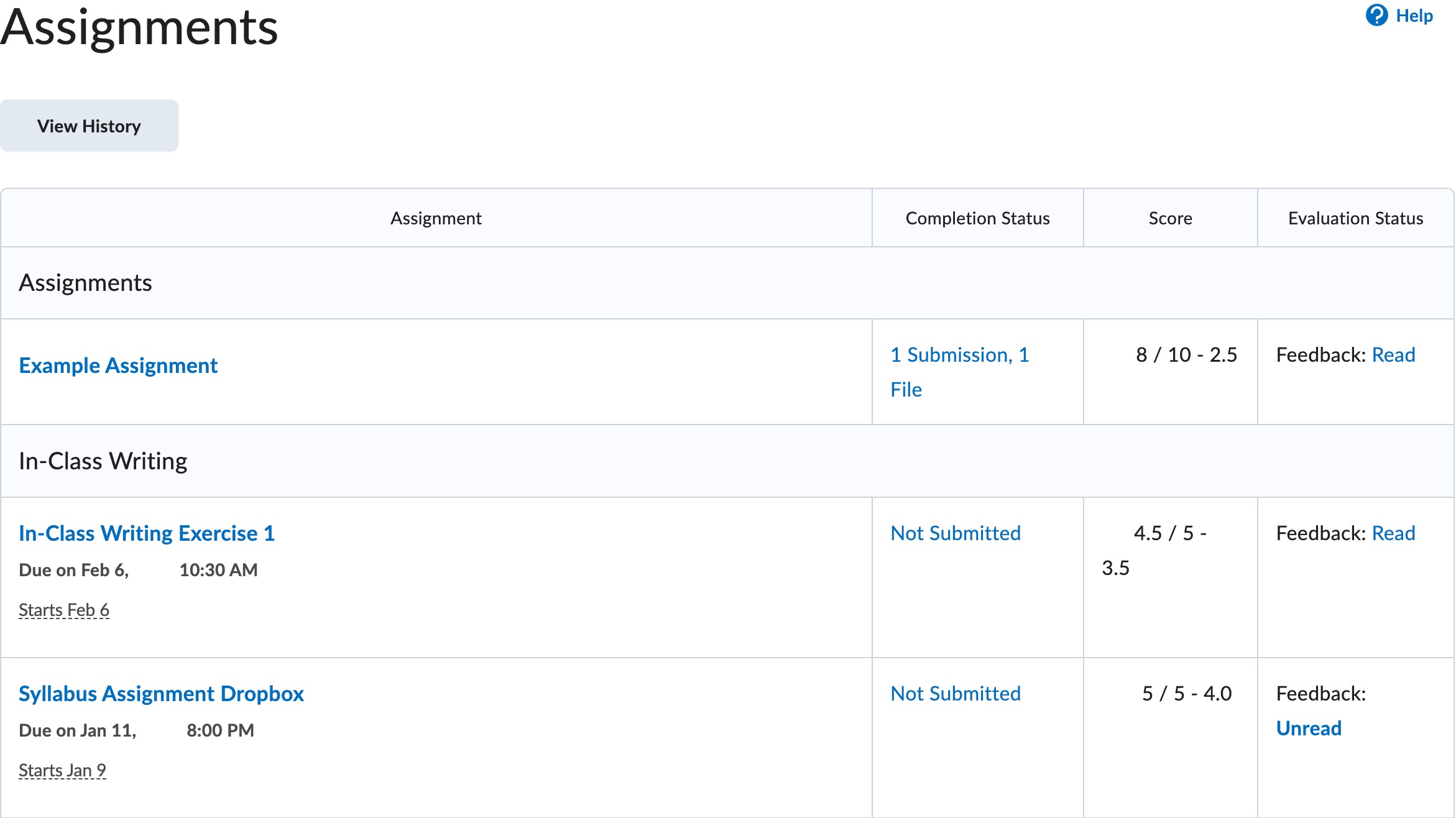Click the Assignment column header
The image size is (1456, 818).
click(x=436, y=218)
